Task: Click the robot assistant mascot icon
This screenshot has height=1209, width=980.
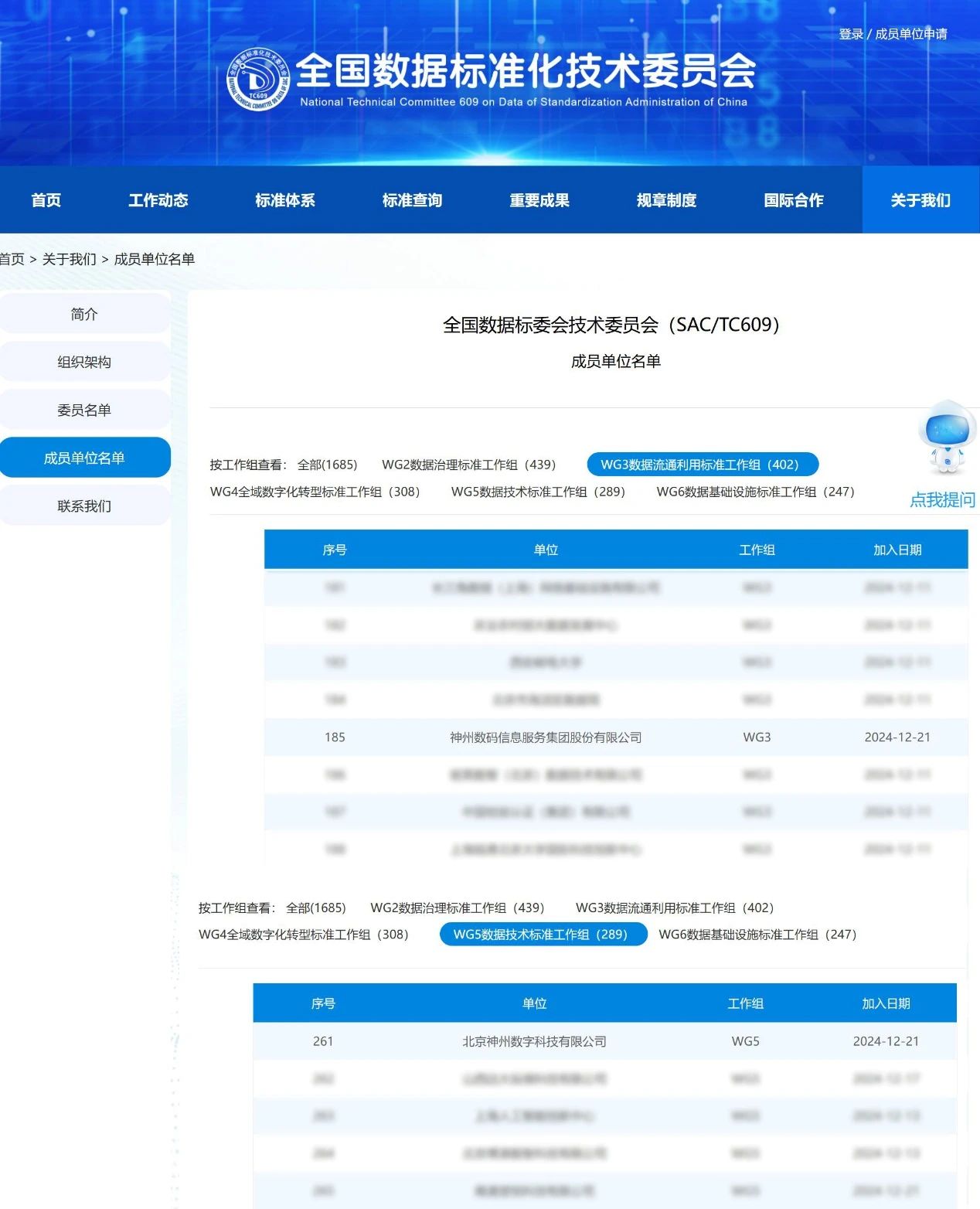Action: 947,437
